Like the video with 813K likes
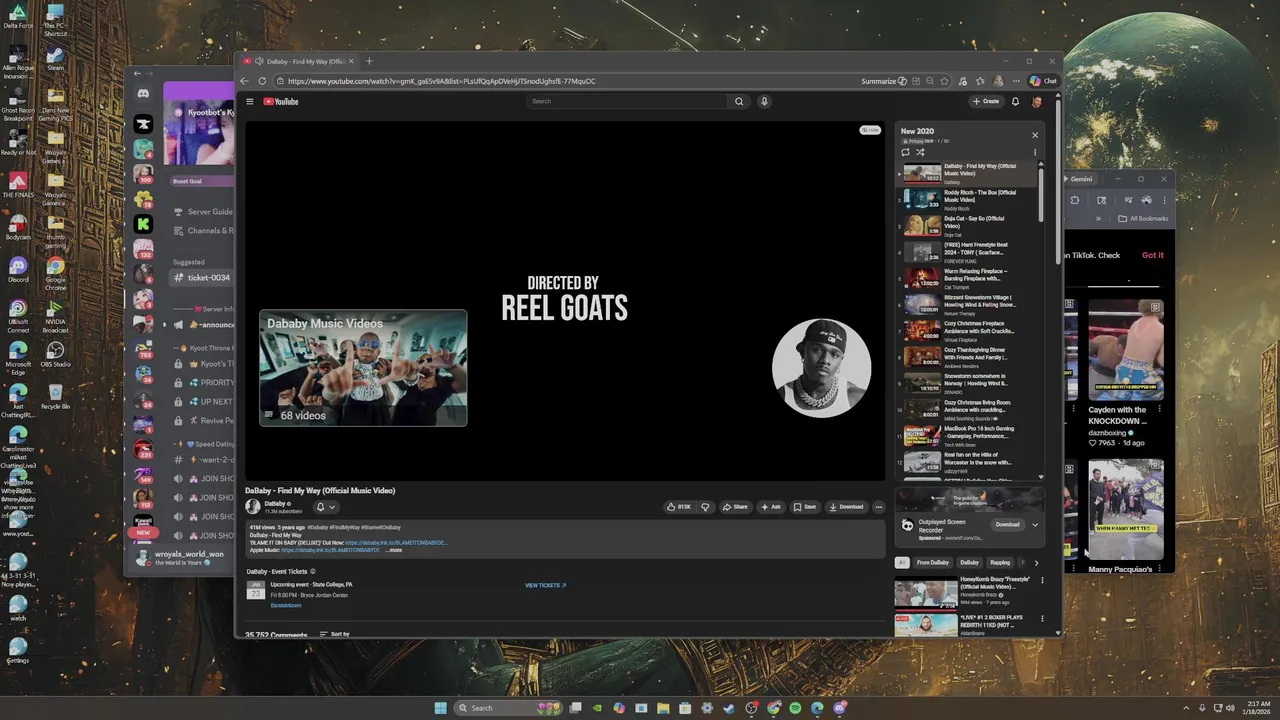Screen dimensions: 1280x720 tap(679, 507)
